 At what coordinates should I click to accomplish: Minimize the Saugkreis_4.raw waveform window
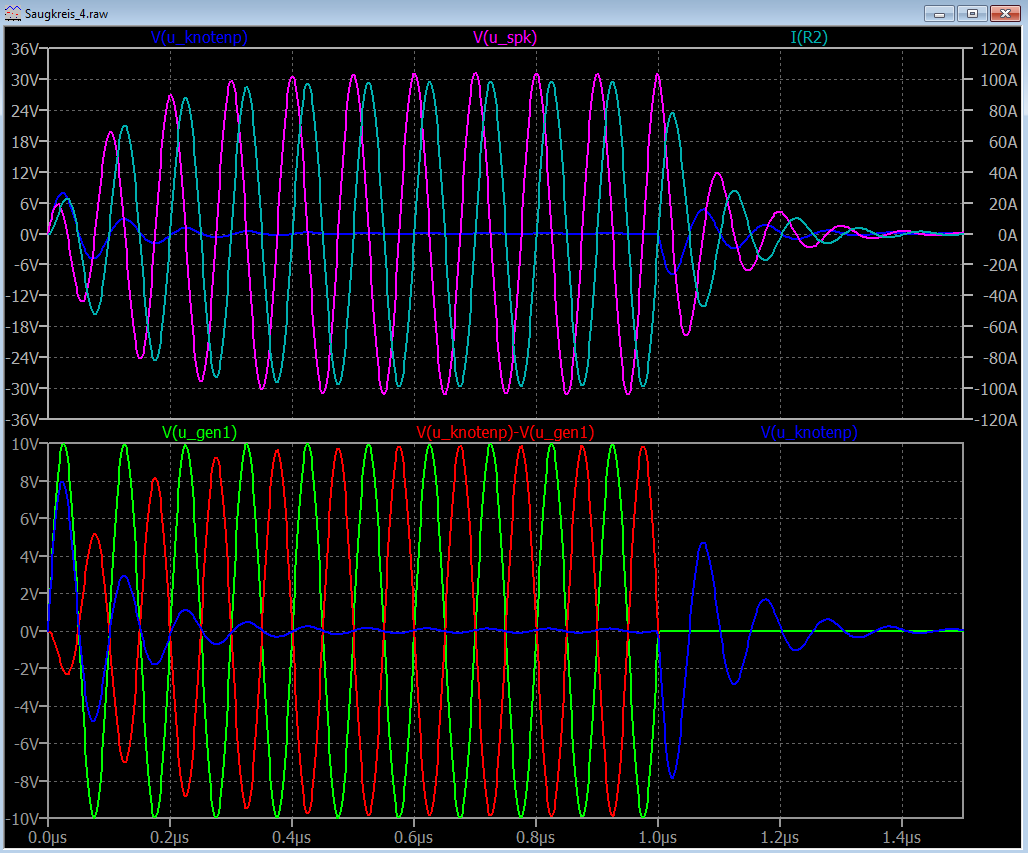pos(939,13)
